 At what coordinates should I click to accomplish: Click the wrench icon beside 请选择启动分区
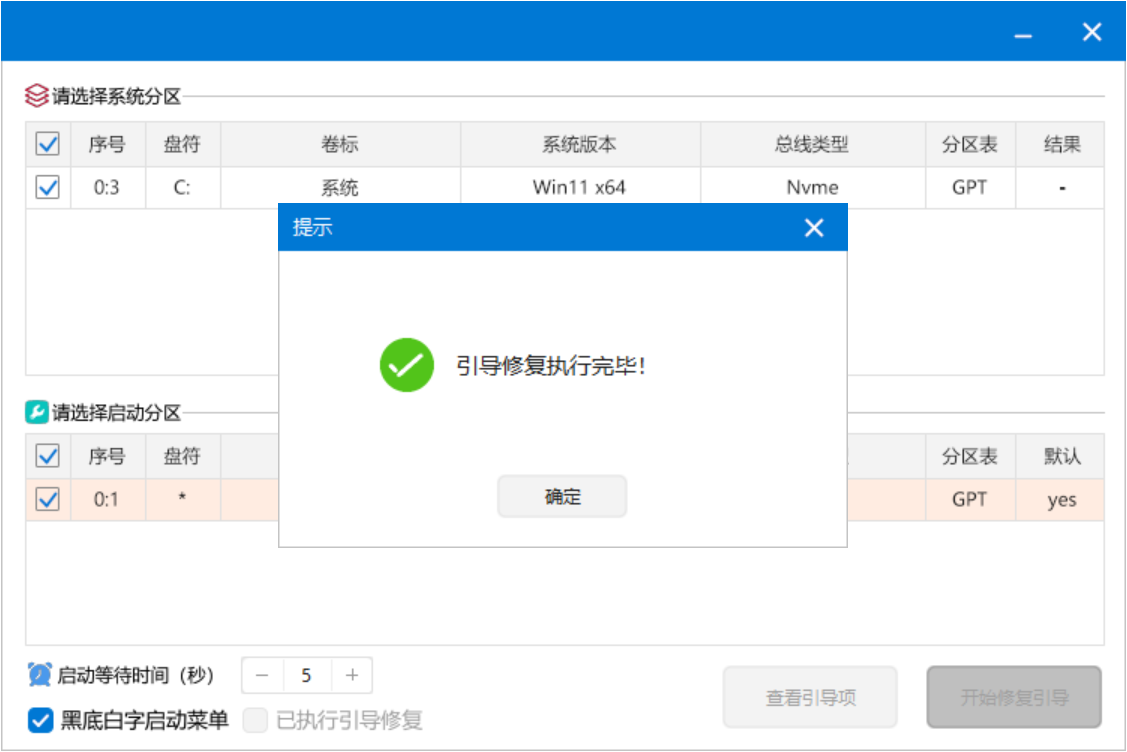[x=37, y=412]
